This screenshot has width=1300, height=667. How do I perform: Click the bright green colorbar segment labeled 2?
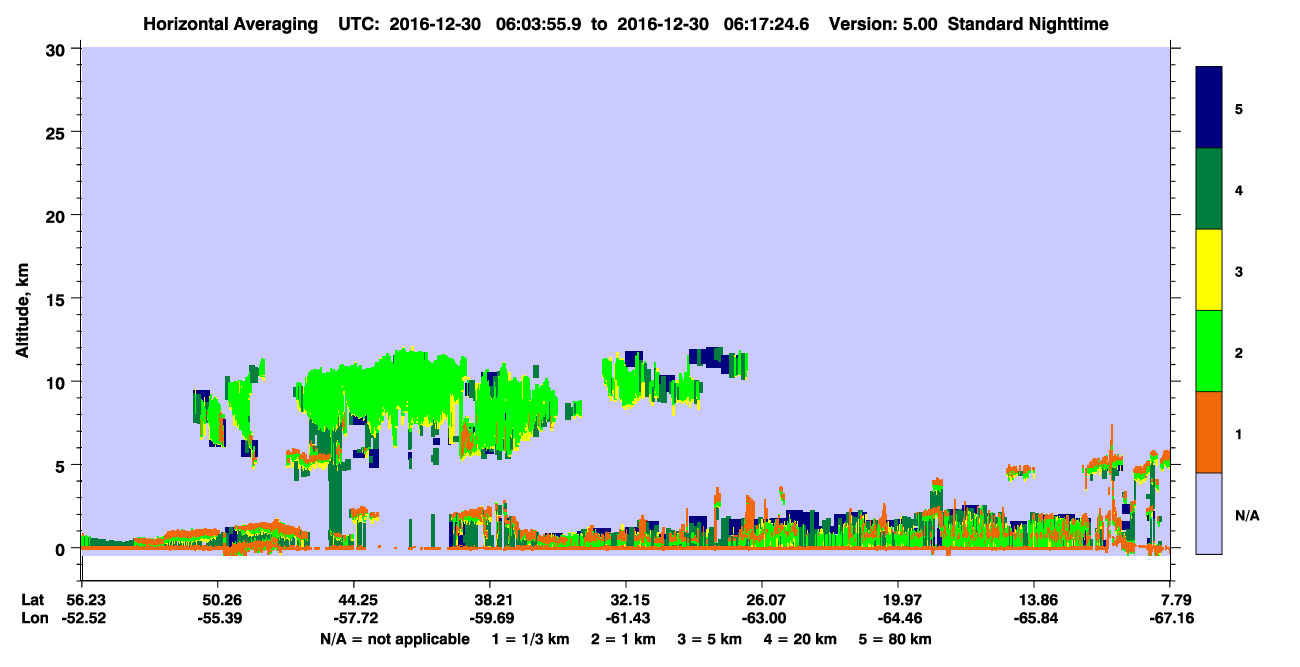pos(1209,351)
